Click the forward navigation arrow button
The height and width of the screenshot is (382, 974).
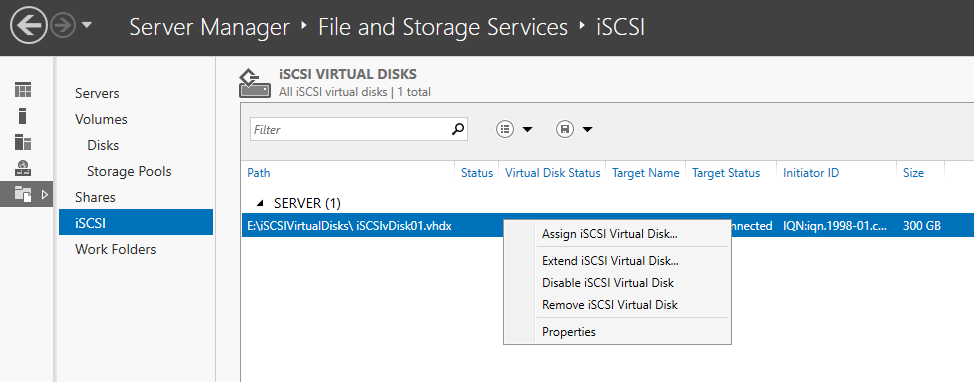click(63, 25)
